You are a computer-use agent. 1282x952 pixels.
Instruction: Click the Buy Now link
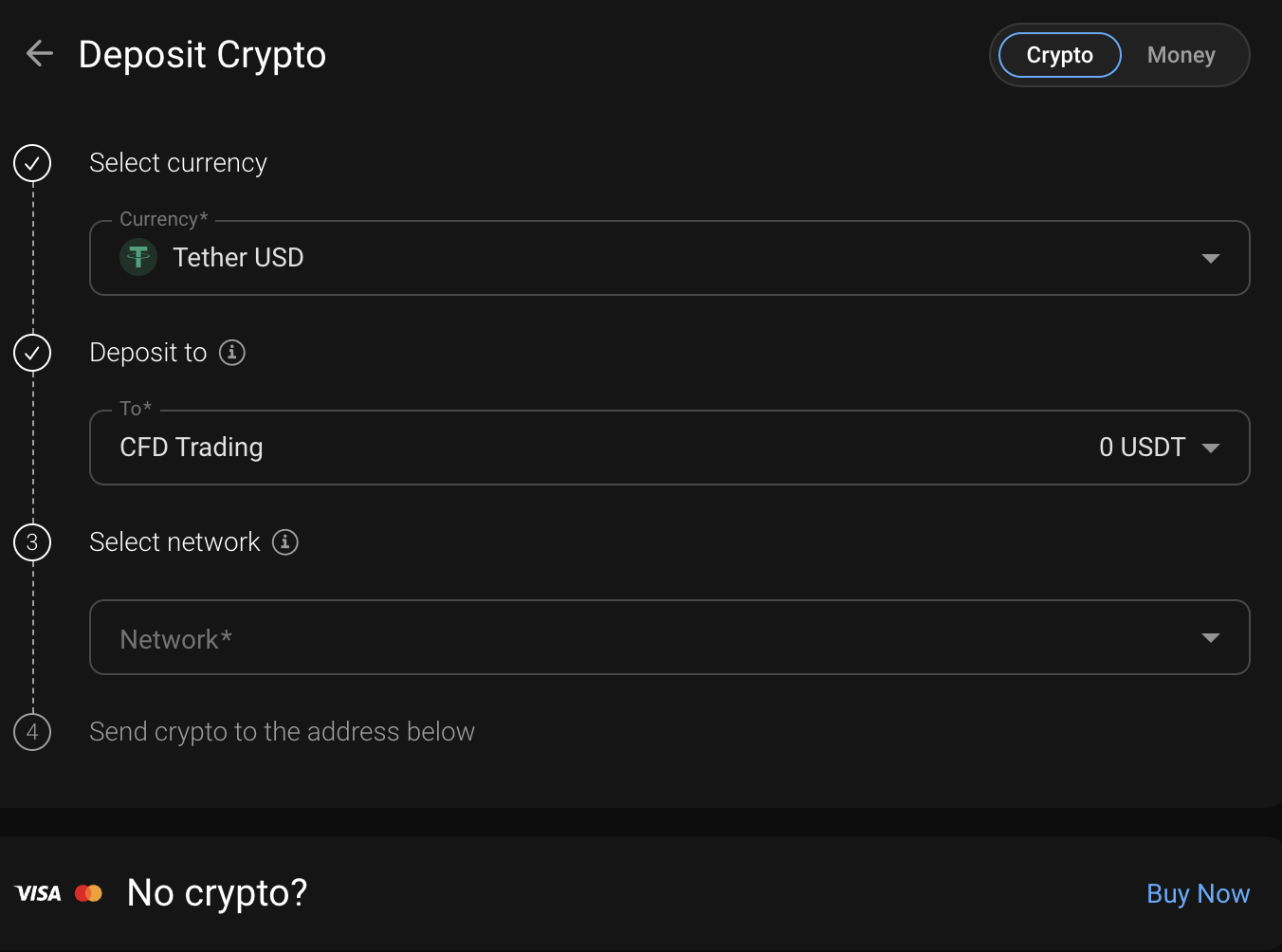coord(1199,893)
